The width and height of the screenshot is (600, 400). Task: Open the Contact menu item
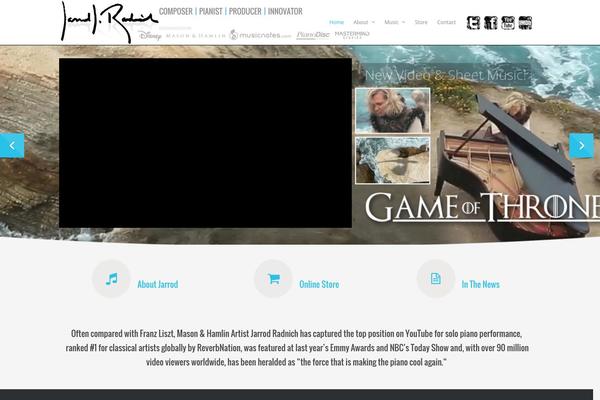point(446,22)
